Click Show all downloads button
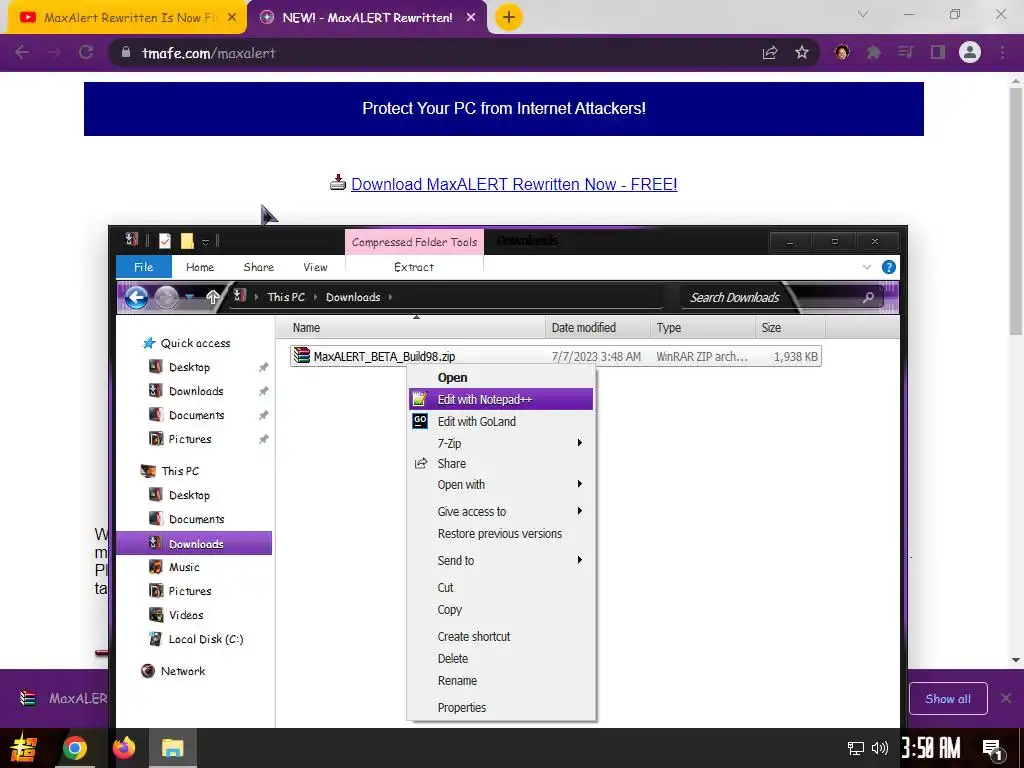This screenshot has width=1024, height=768. click(948, 699)
